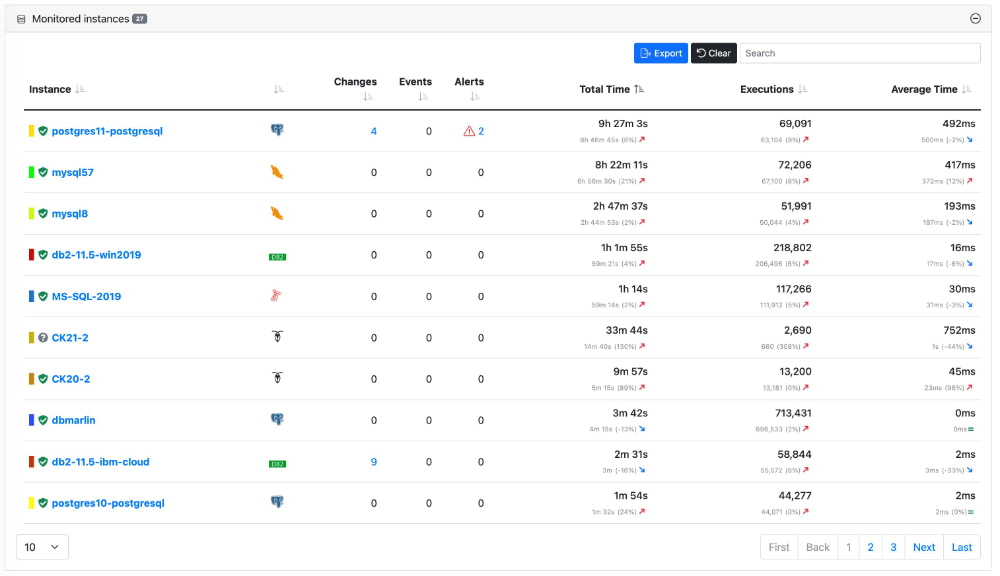
Task: Click total time value 9h 27m 3s
Action: tap(622, 124)
